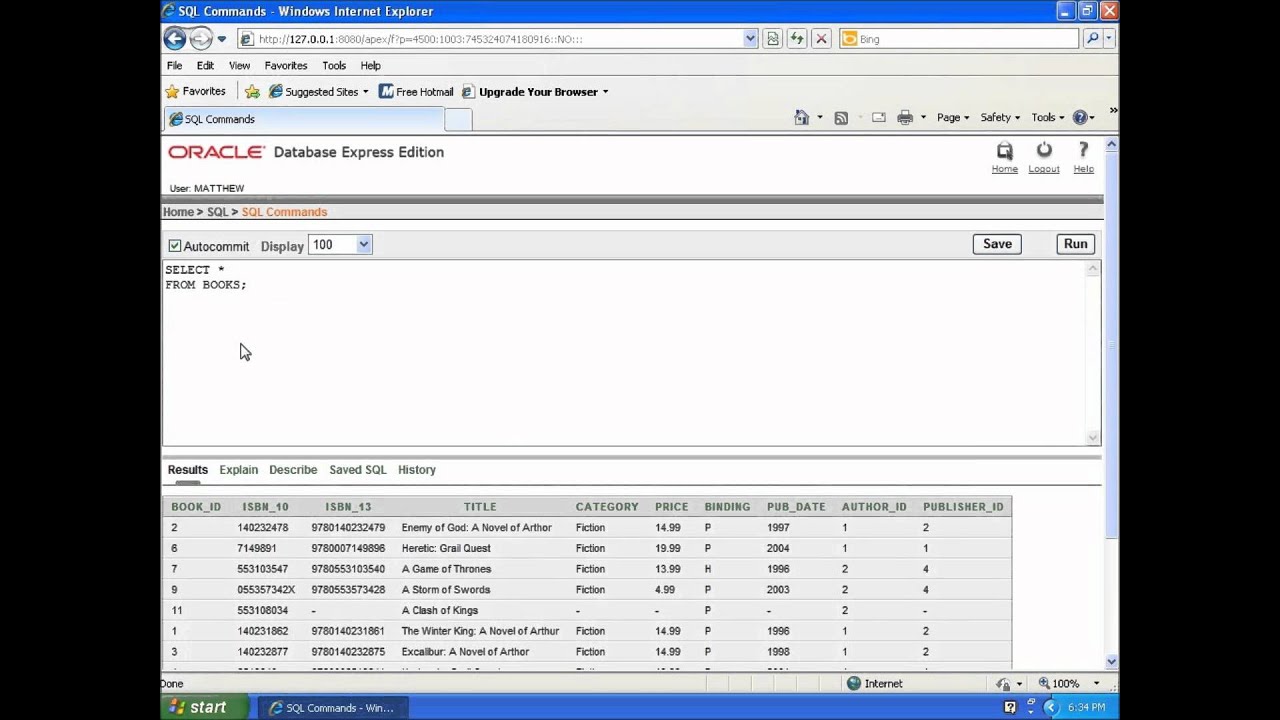This screenshot has width=1280, height=720.
Task: Switch to the Saved SQL tab
Action: tap(358, 470)
